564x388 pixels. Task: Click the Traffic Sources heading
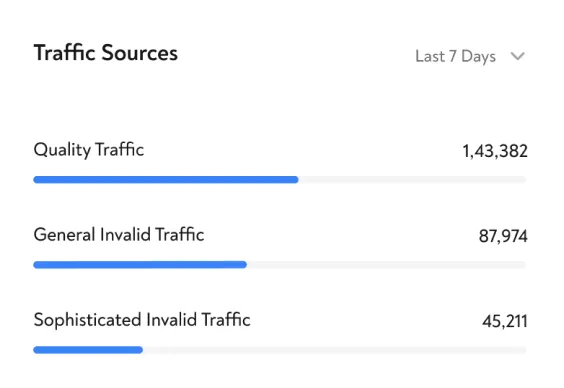click(106, 53)
